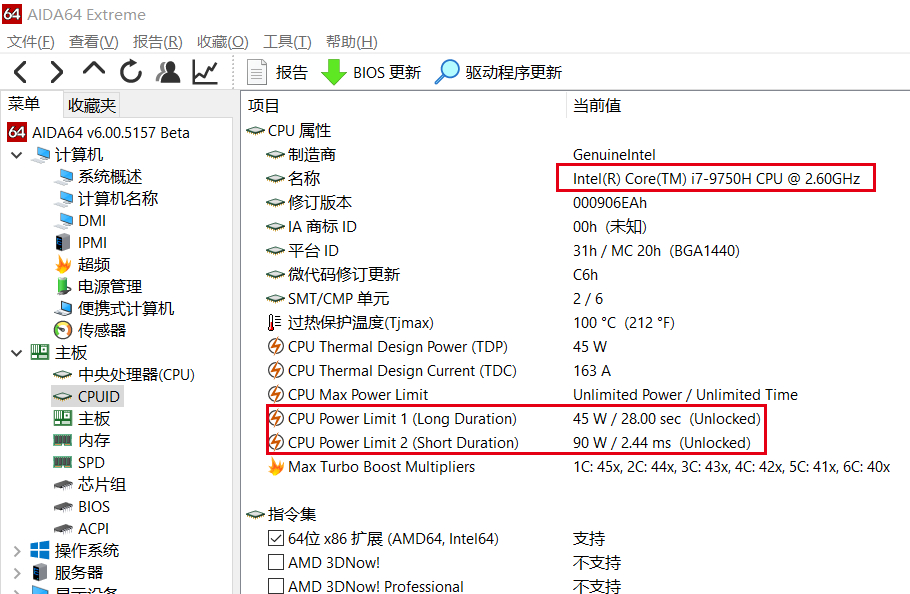910x594 pixels.
Task: Toggle 64位 x86 扩展 checkbox
Action: click(x=276, y=538)
